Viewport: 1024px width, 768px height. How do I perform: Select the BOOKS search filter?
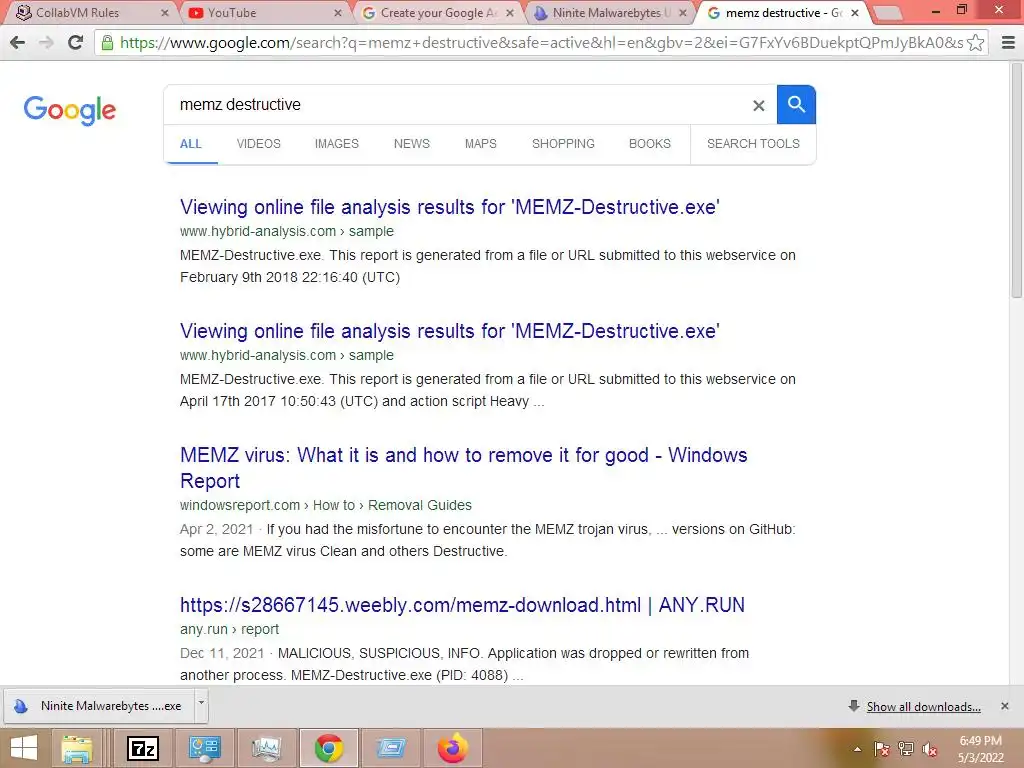click(650, 144)
